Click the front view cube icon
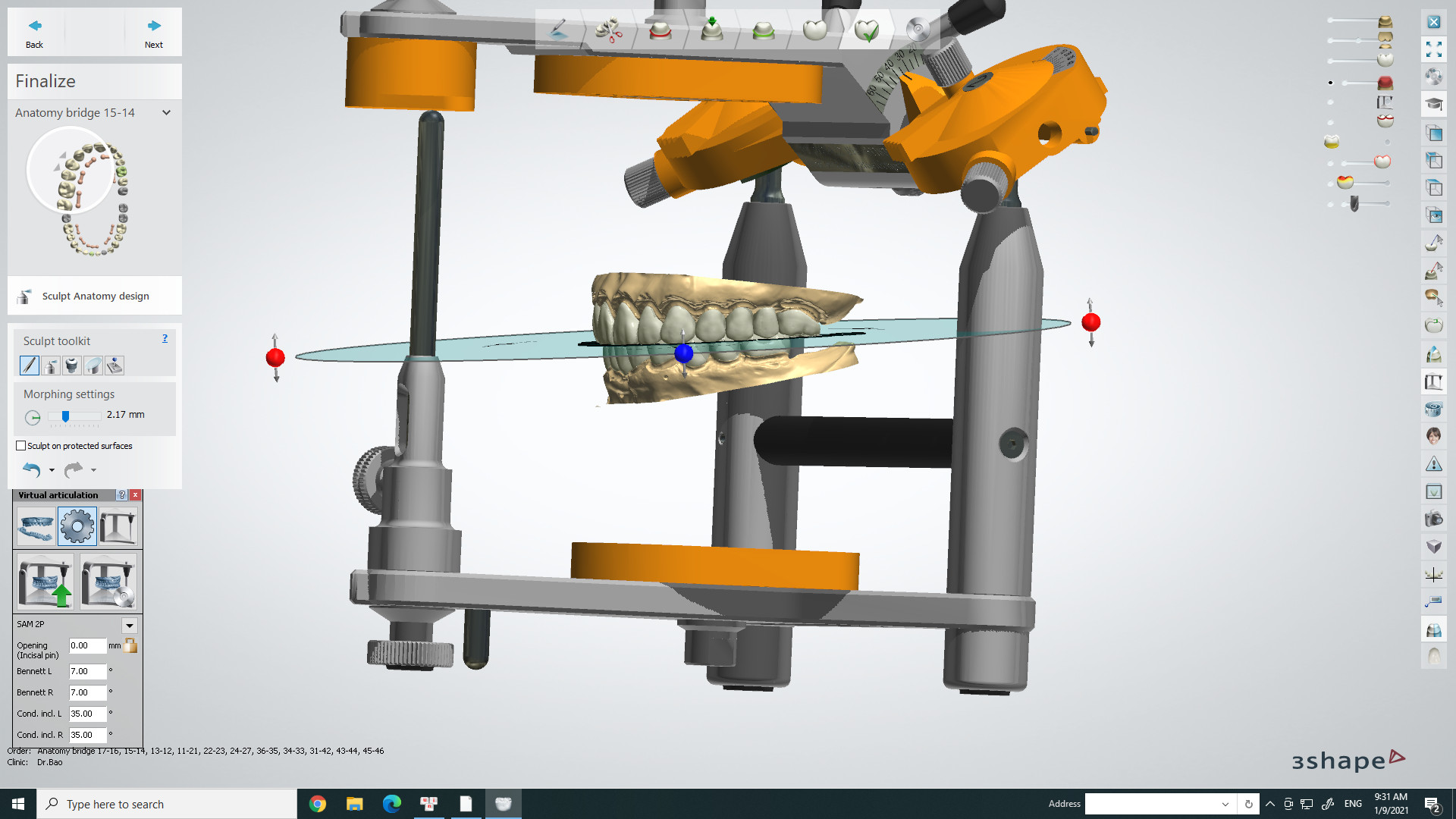Image resolution: width=1456 pixels, height=819 pixels. 1433,133
